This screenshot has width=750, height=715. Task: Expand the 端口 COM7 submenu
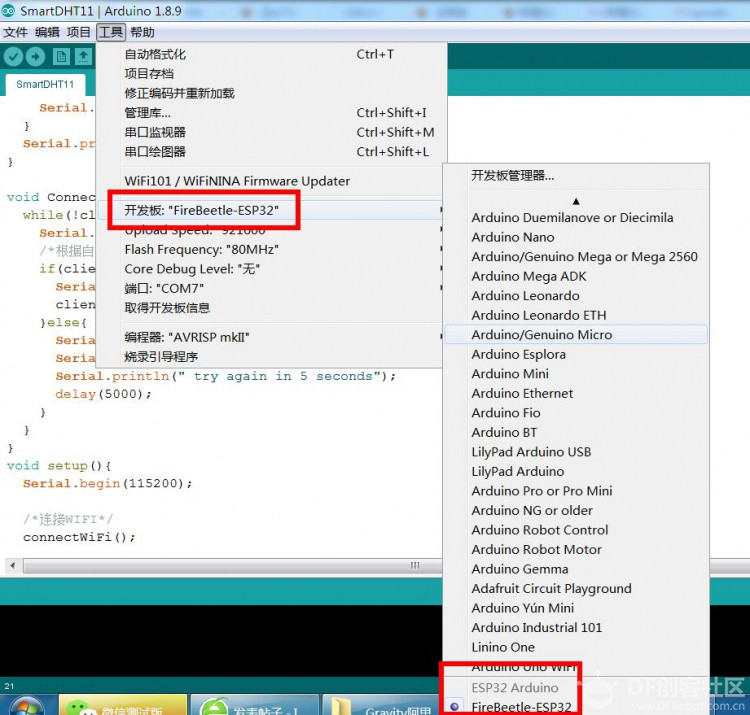[272, 289]
